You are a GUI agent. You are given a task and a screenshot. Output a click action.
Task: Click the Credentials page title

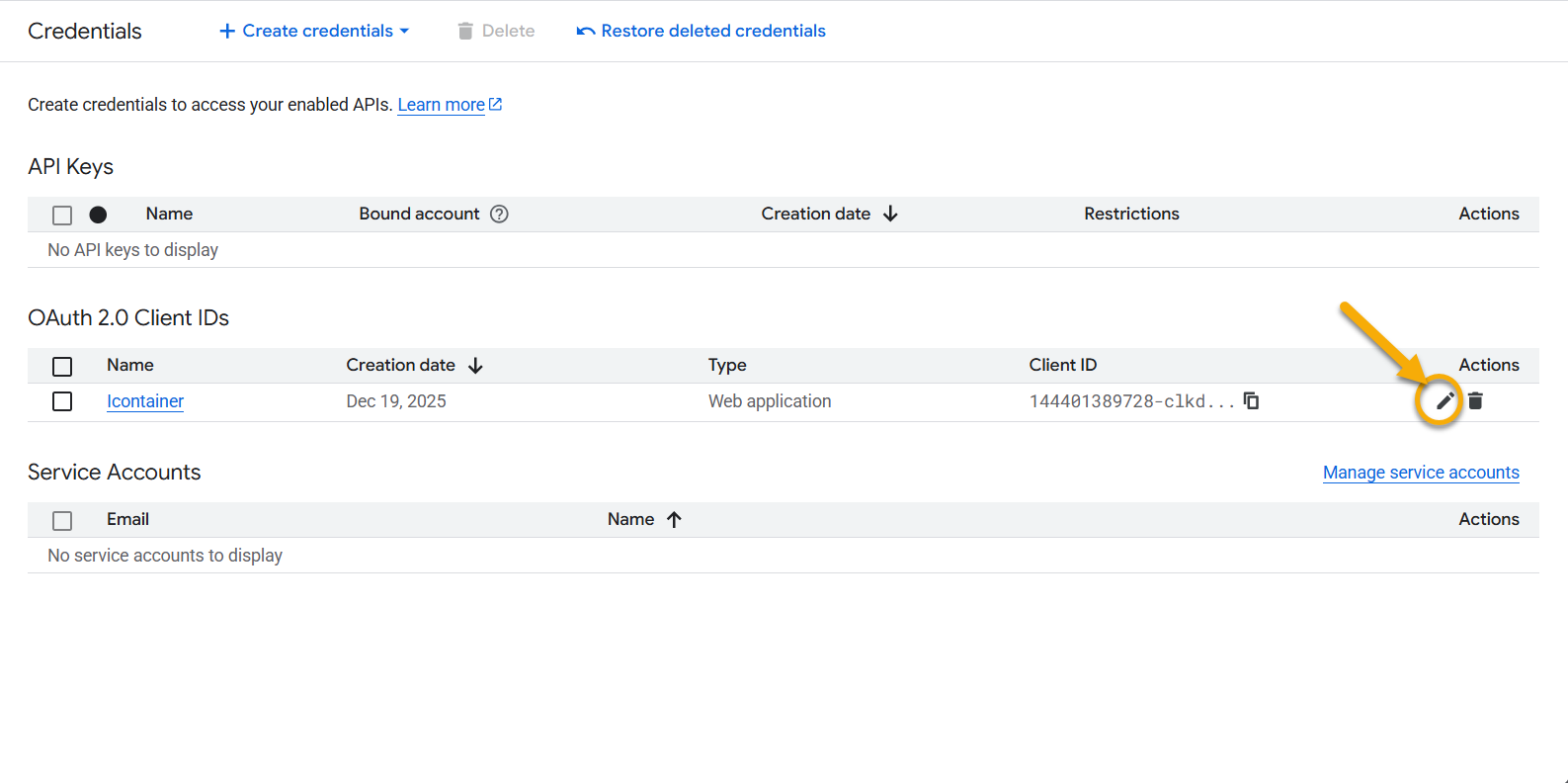click(85, 31)
